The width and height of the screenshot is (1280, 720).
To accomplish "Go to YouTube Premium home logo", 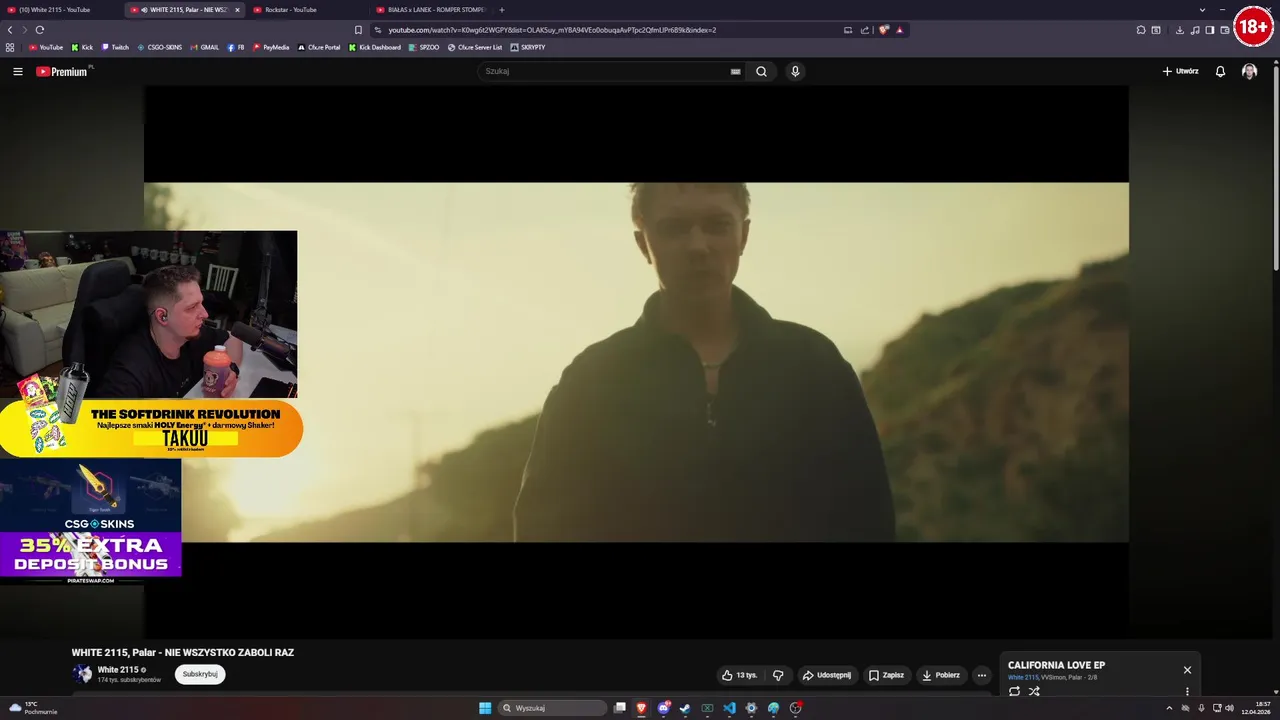I will point(64,71).
